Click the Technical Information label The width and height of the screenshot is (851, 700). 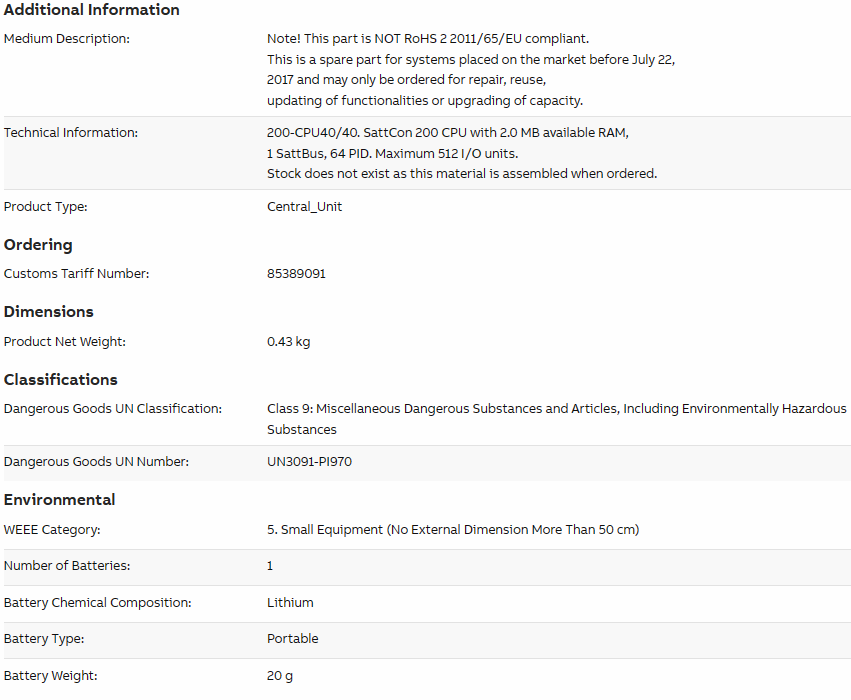point(71,132)
